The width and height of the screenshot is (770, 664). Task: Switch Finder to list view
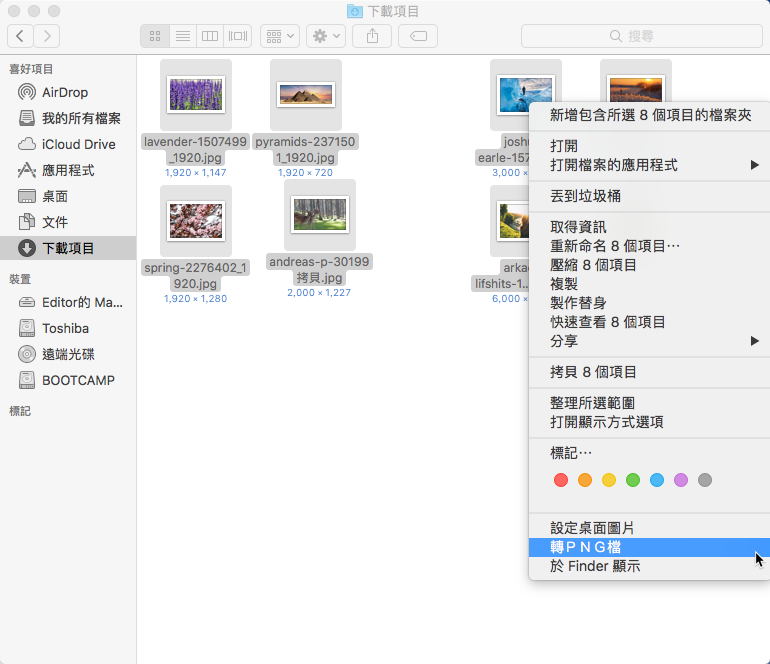click(182, 36)
